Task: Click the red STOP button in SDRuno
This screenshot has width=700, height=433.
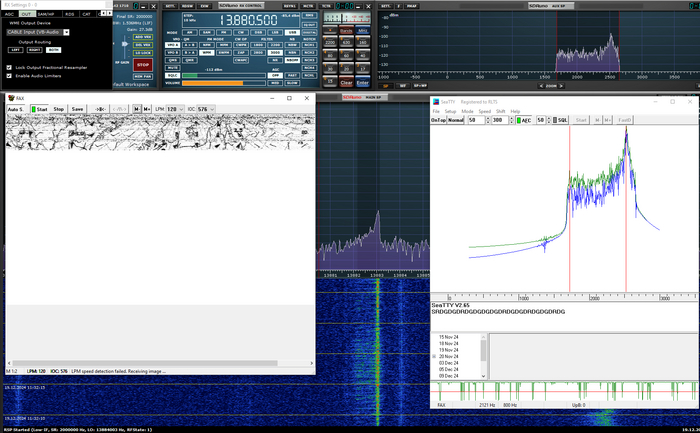Action: click(x=142, y=65)
